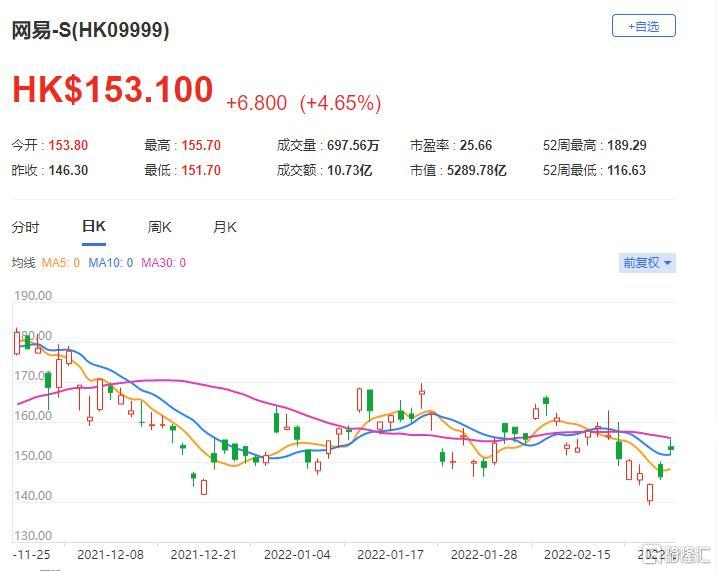Click the 52周最高 value 189.29
Image resolution: width=717 pixels, height=571 pixels.
tap(625, 145)
